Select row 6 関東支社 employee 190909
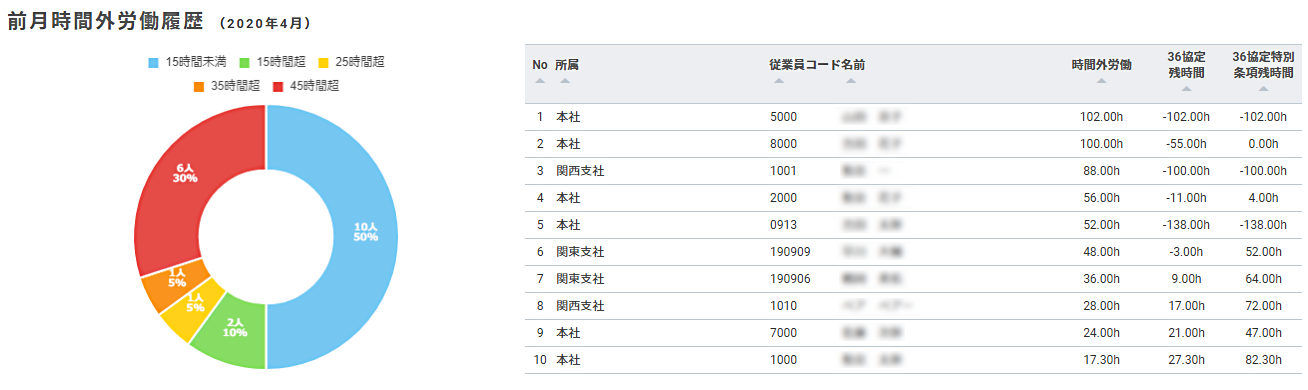 coord(916,252)
